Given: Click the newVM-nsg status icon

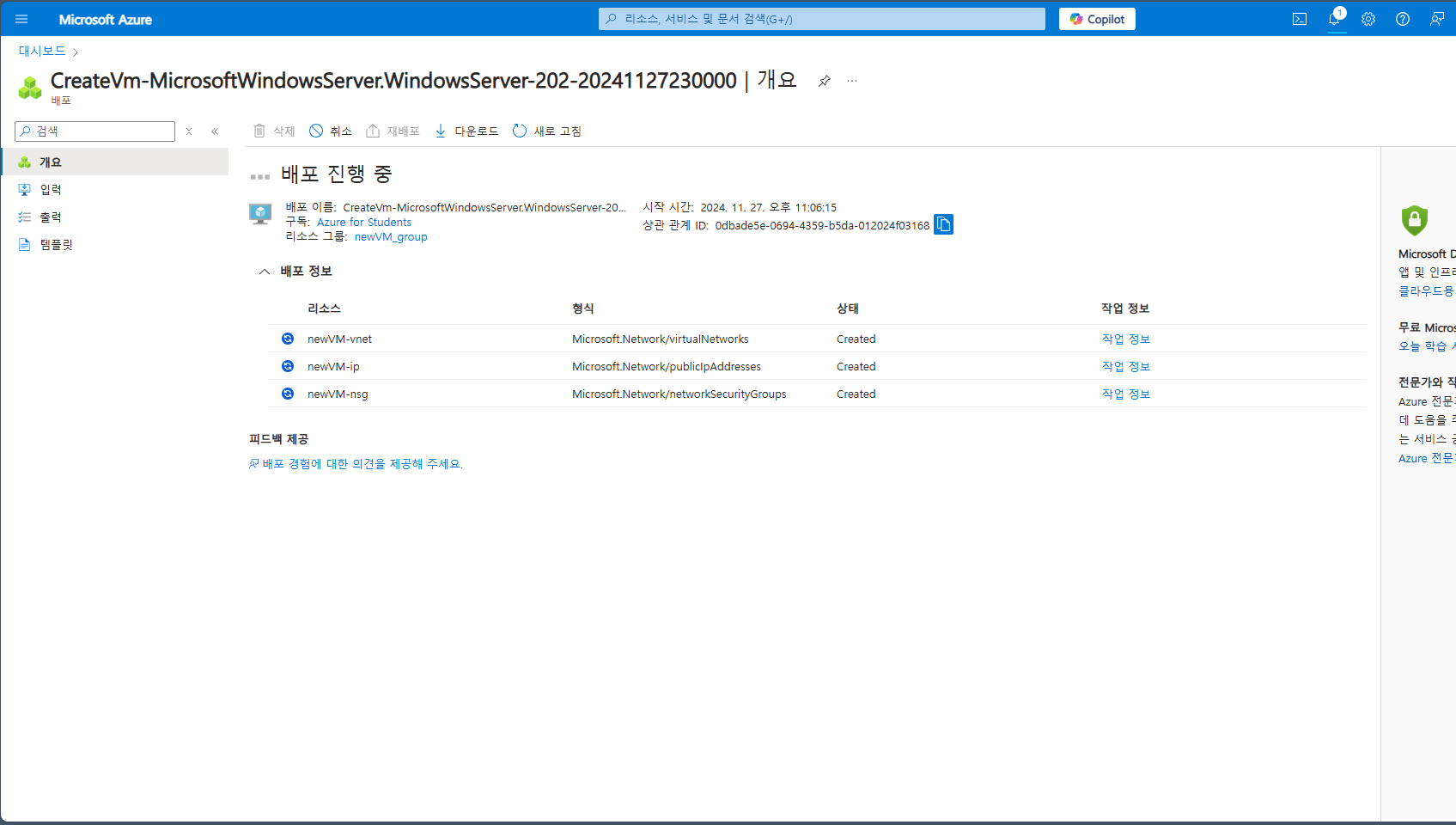Looking at the screenshot, I should pyautogui.click(x=288, y=394).
